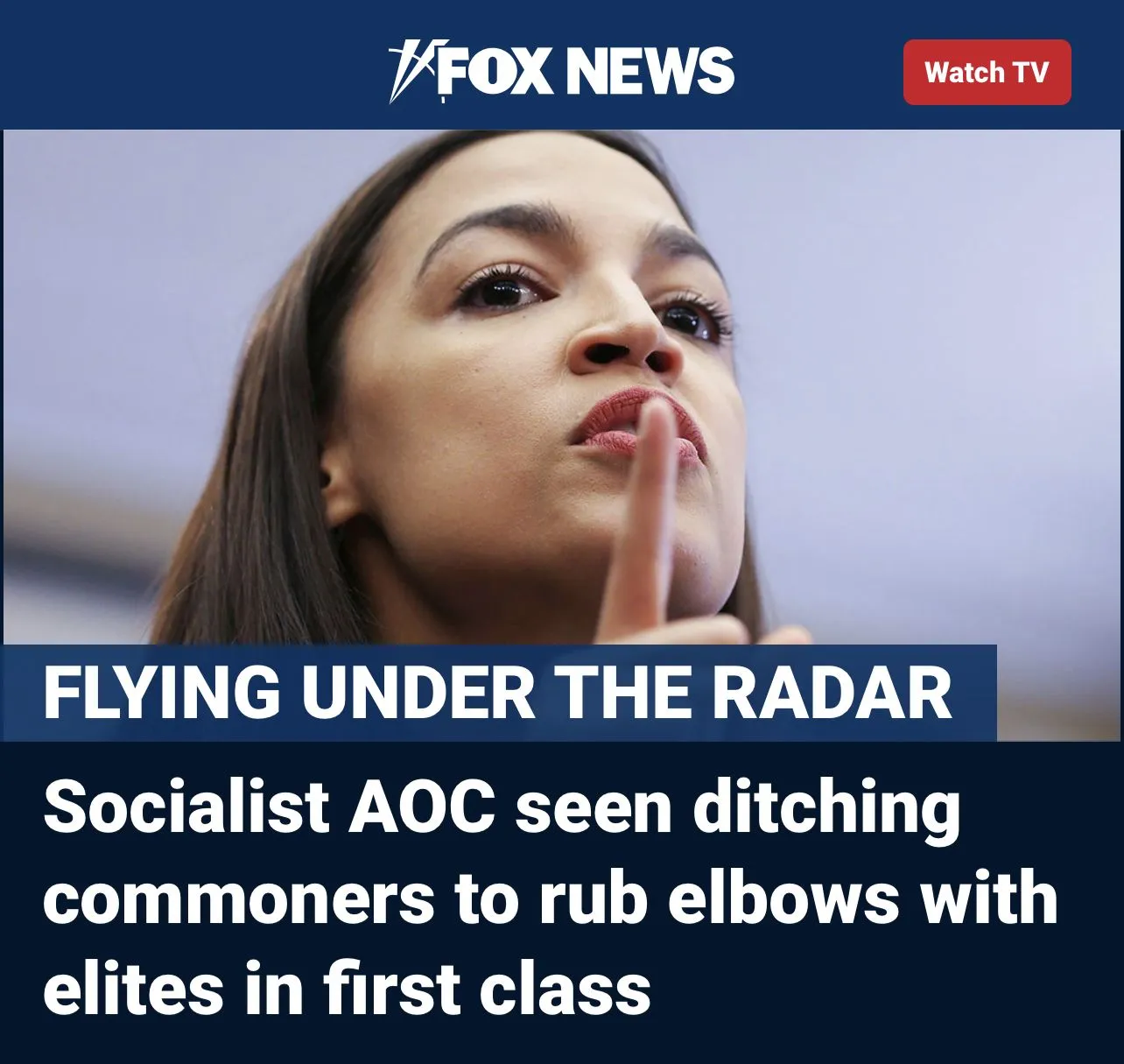This screenshot has width=1124, height=1064.
Task: Click the searchlight emblem beside the FOX wordmark
Action: [410, 70]
